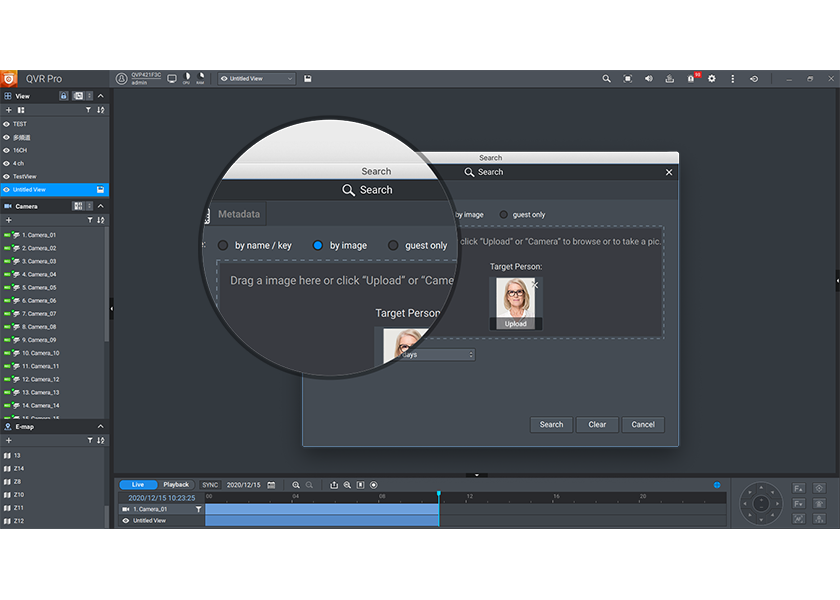Click the Search button in the dialog
Image resolution: width=840 pixels, height=600 pixels.
[x=551, y=424]
